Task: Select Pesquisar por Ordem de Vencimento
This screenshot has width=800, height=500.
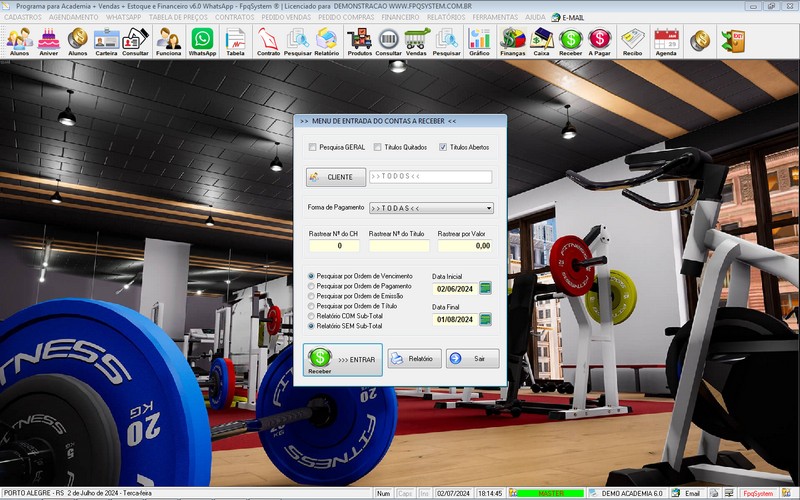Action: pos(311,276)
